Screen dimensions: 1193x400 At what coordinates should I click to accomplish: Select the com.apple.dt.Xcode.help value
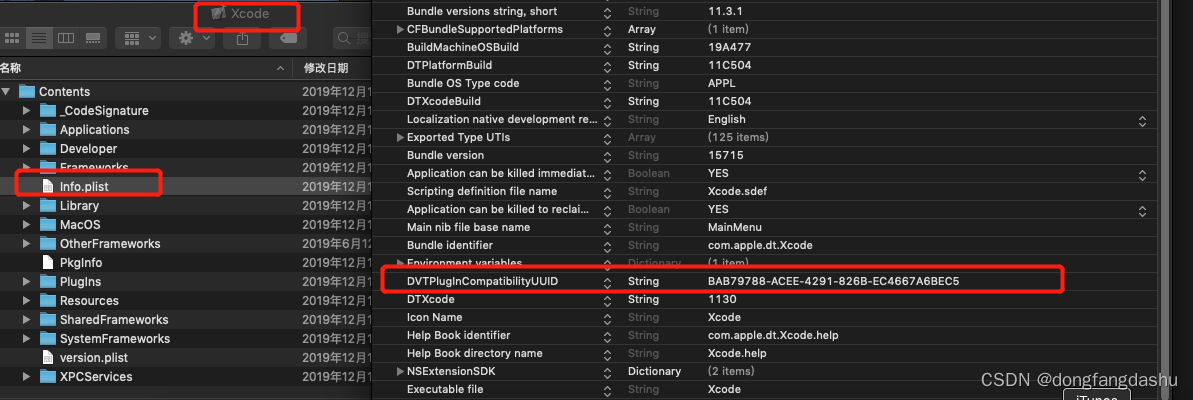click(773, 335)
